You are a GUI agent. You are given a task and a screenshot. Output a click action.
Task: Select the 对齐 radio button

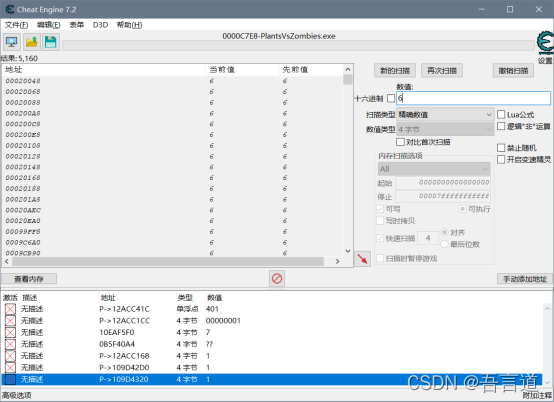pyautogui.click(x=444, y=232)
